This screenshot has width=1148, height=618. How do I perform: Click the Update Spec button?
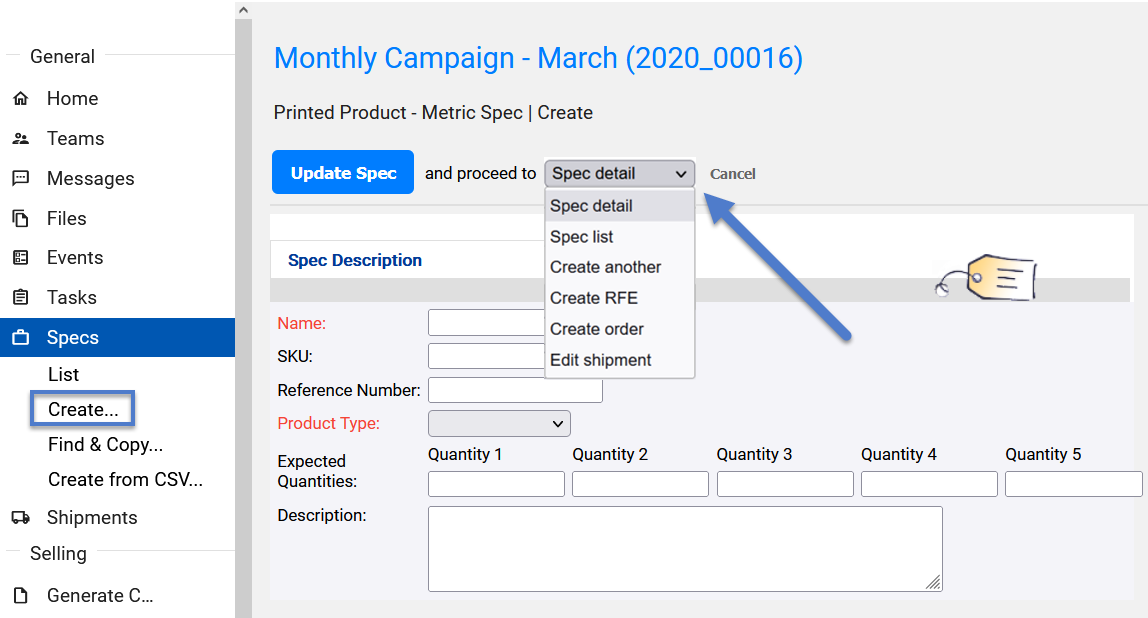point(343,172)
